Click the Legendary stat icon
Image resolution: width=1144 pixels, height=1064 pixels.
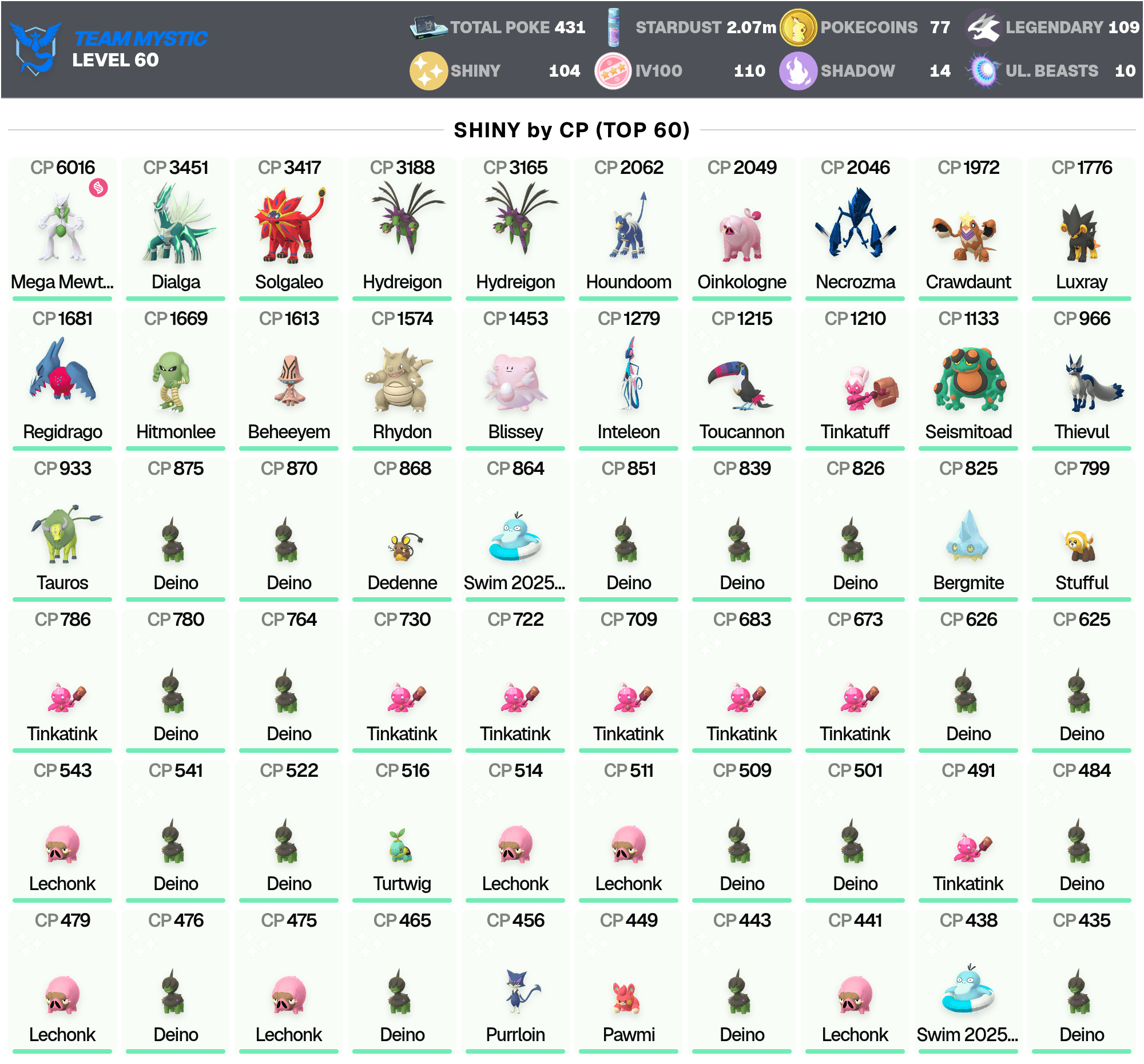click(983, 27)
